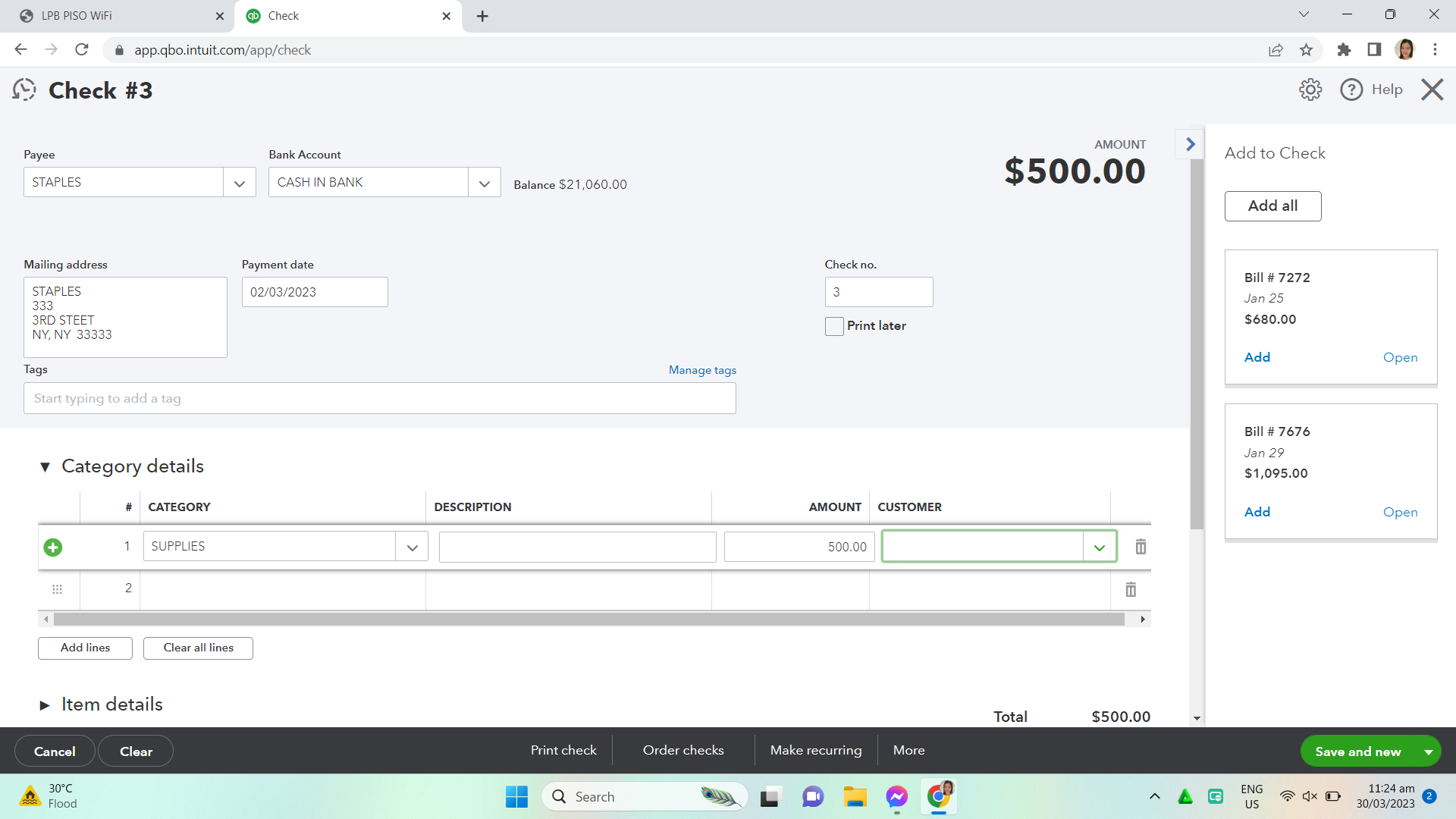Delete line 1 with trash icon
Viewport: 1456px width, 819px height.
click(x=1140, y=547)
